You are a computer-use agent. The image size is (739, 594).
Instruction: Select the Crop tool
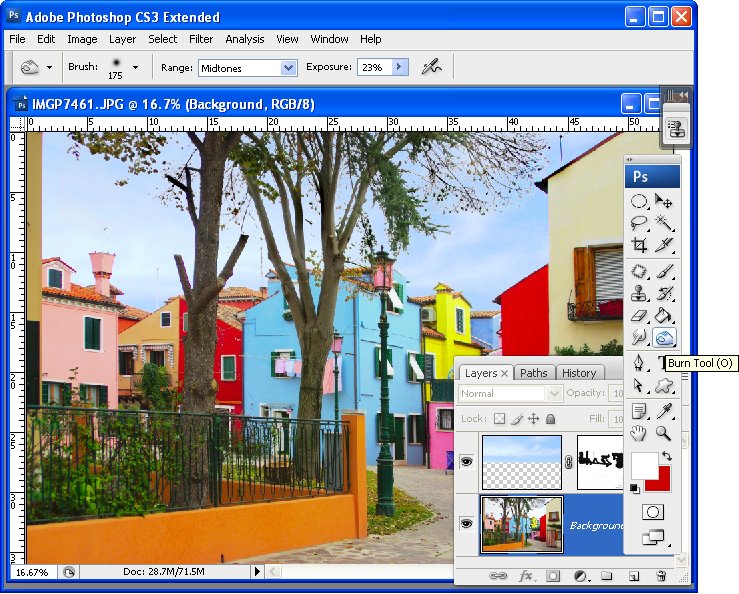[x=639, y=245]
